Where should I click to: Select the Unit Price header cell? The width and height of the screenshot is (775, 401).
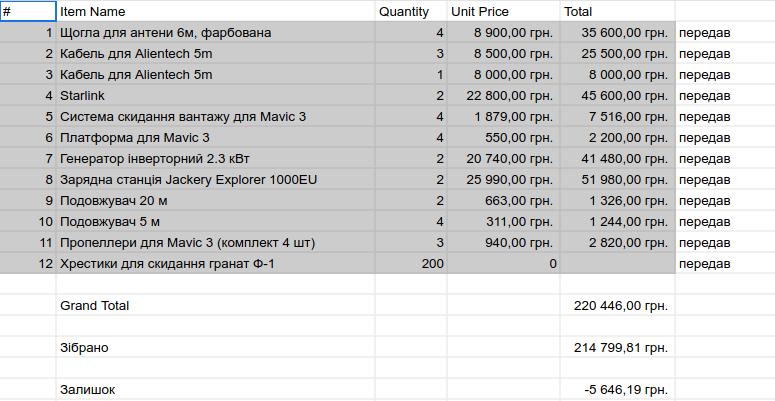point(502,12)
